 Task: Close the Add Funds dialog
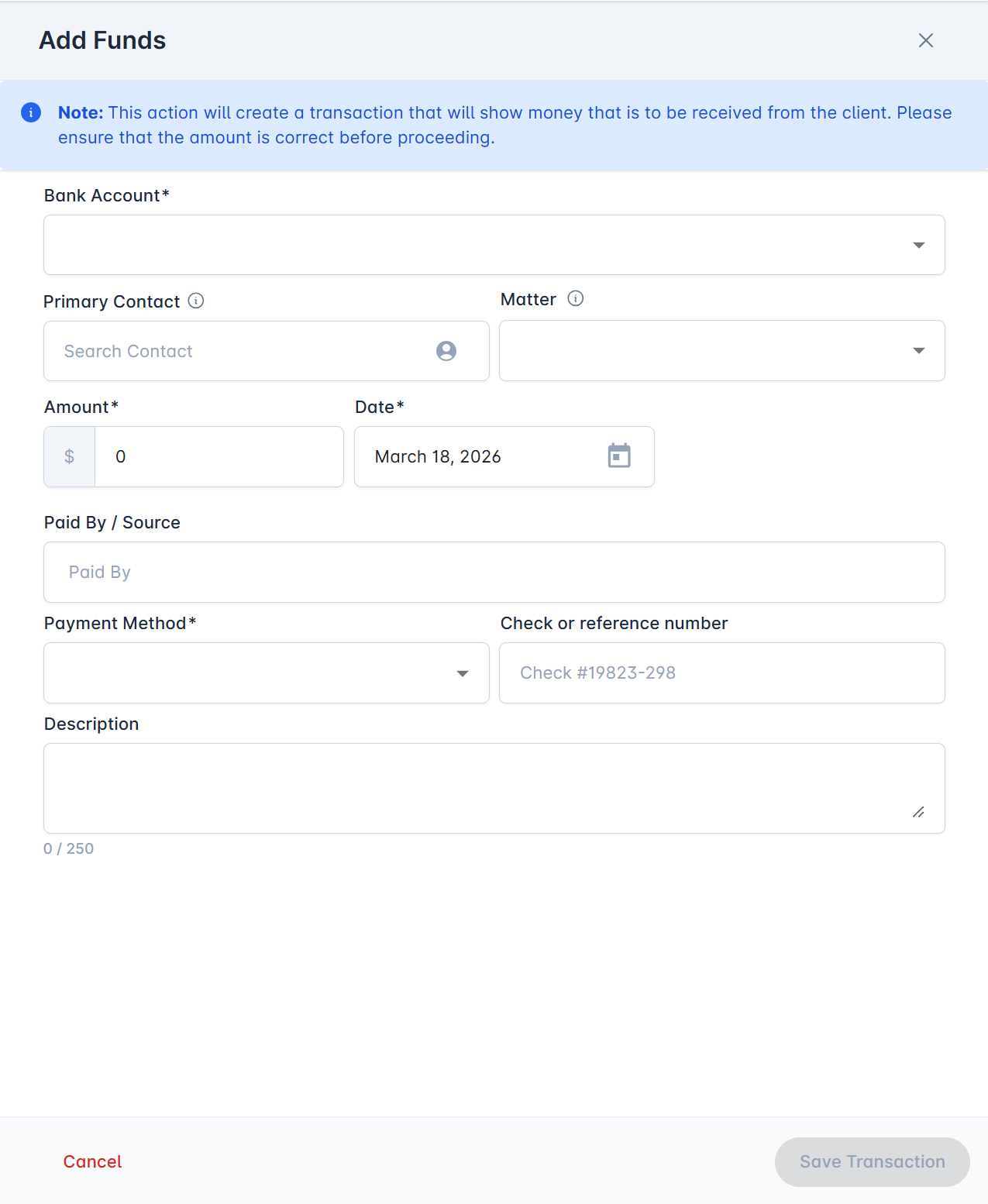pyautogui.click(x=926, y=40)
